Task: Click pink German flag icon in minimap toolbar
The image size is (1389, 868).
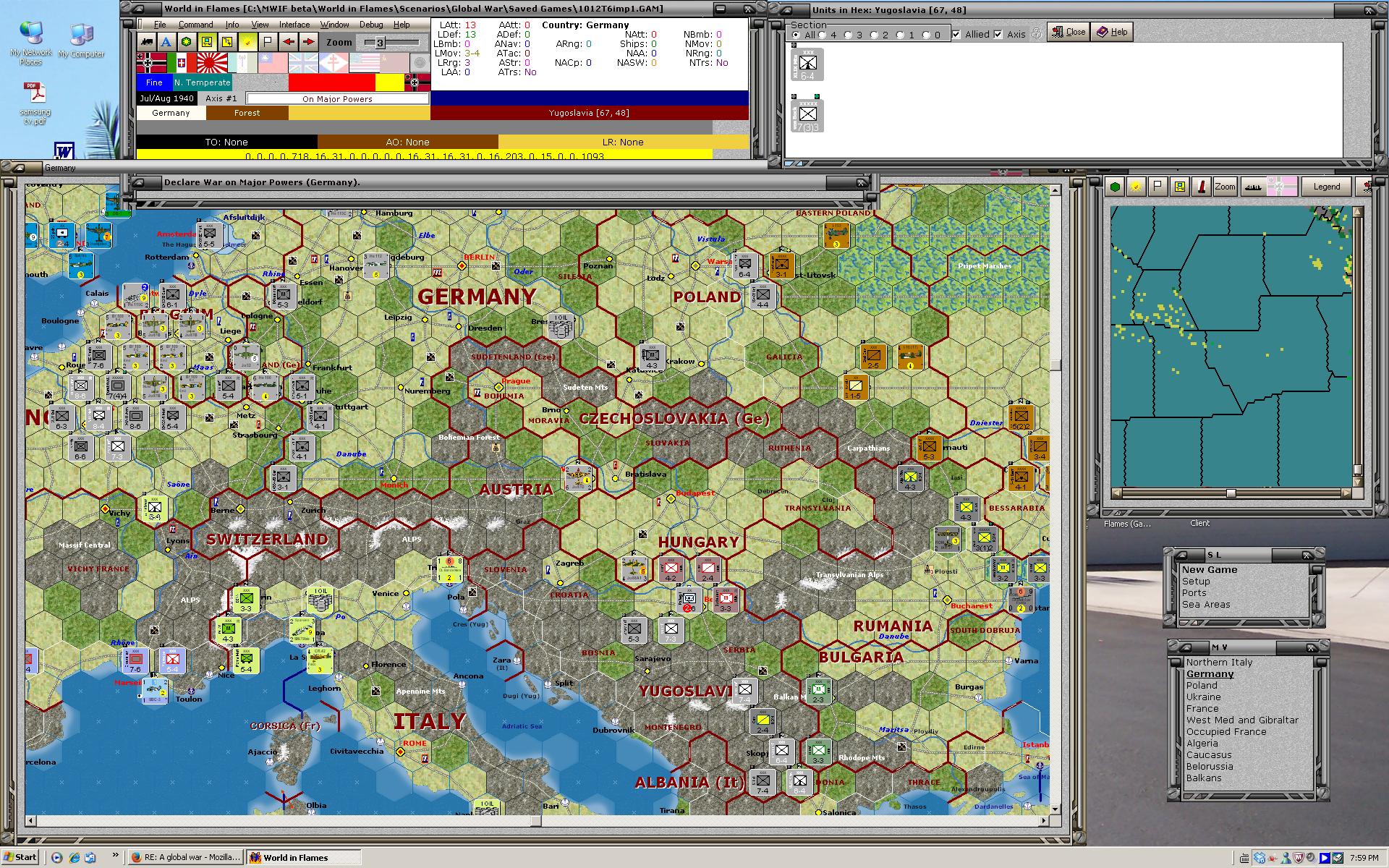Action: [1282, 187]
